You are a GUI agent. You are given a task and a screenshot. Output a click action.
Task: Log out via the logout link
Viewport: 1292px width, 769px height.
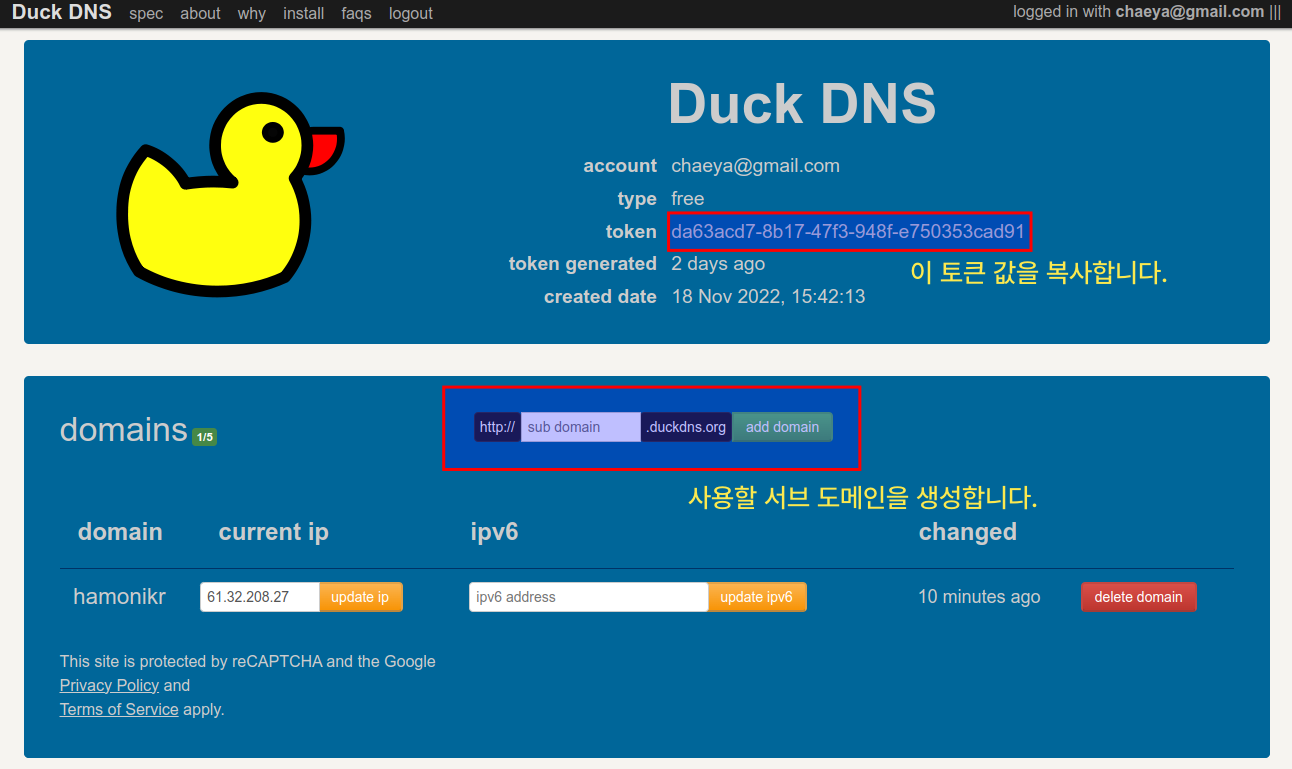pos(411,14)
